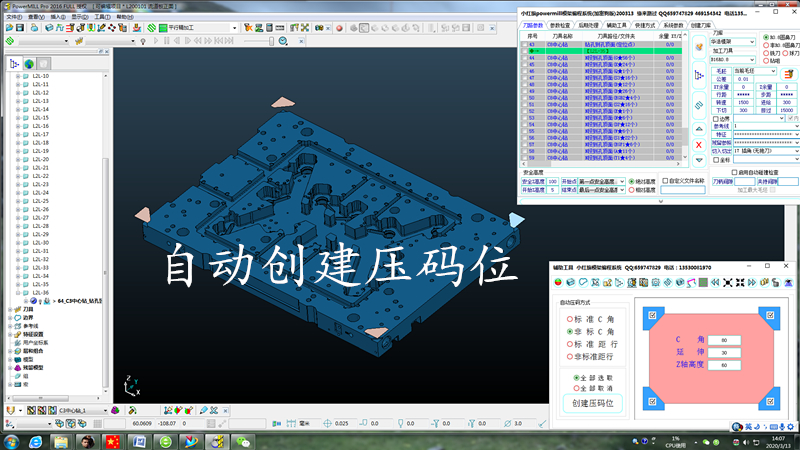Click the simulation pause button
Viewport: 800px width, 450px height.
(167, 41)
